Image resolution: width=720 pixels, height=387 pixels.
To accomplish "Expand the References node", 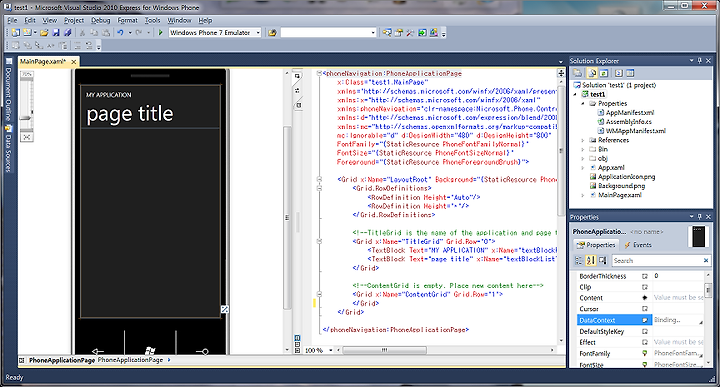I will [x=583, y=140].
